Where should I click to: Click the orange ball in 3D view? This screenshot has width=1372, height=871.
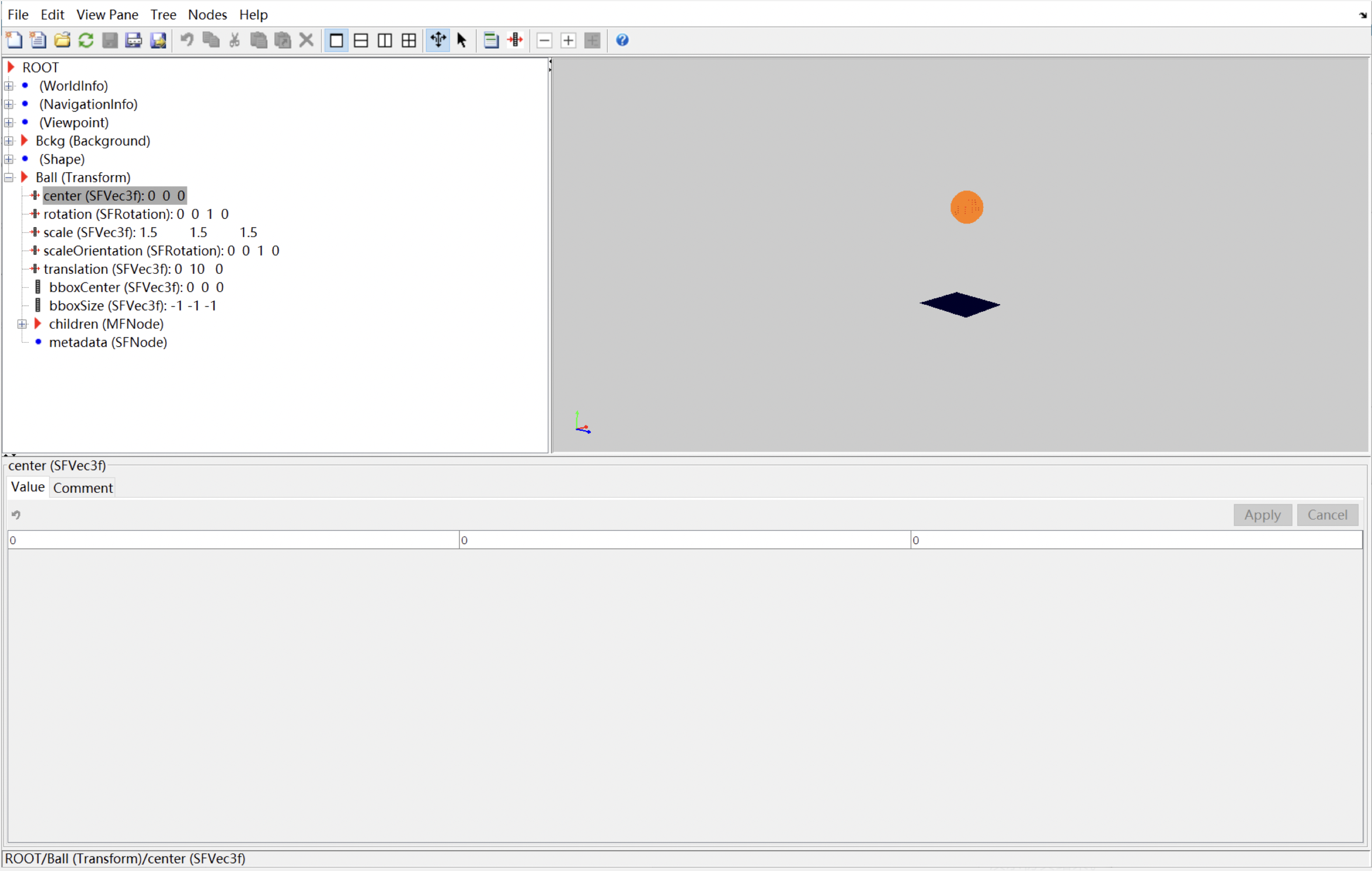[966, 207]
